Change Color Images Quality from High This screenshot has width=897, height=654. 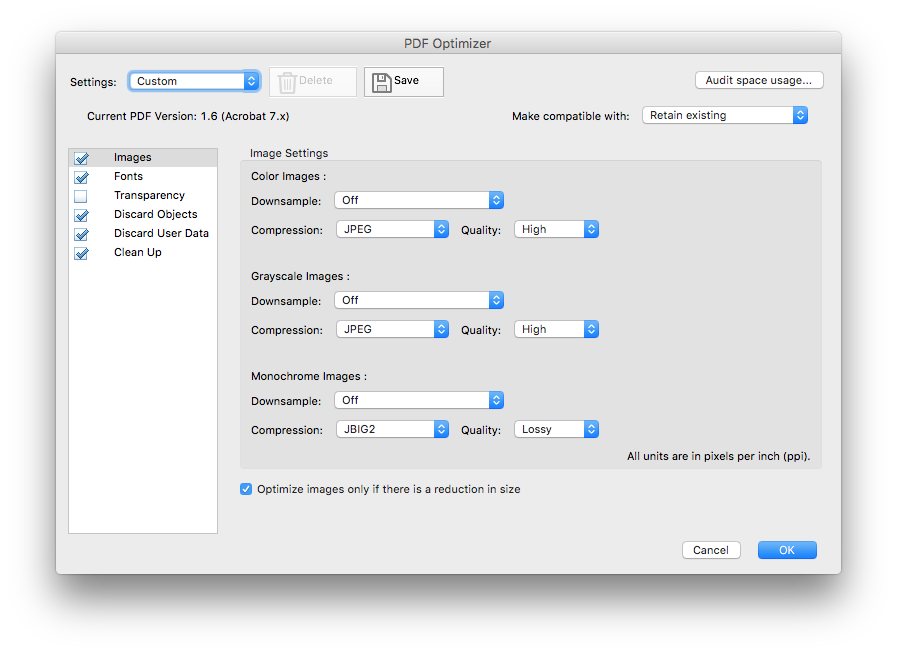click(556, 229)
